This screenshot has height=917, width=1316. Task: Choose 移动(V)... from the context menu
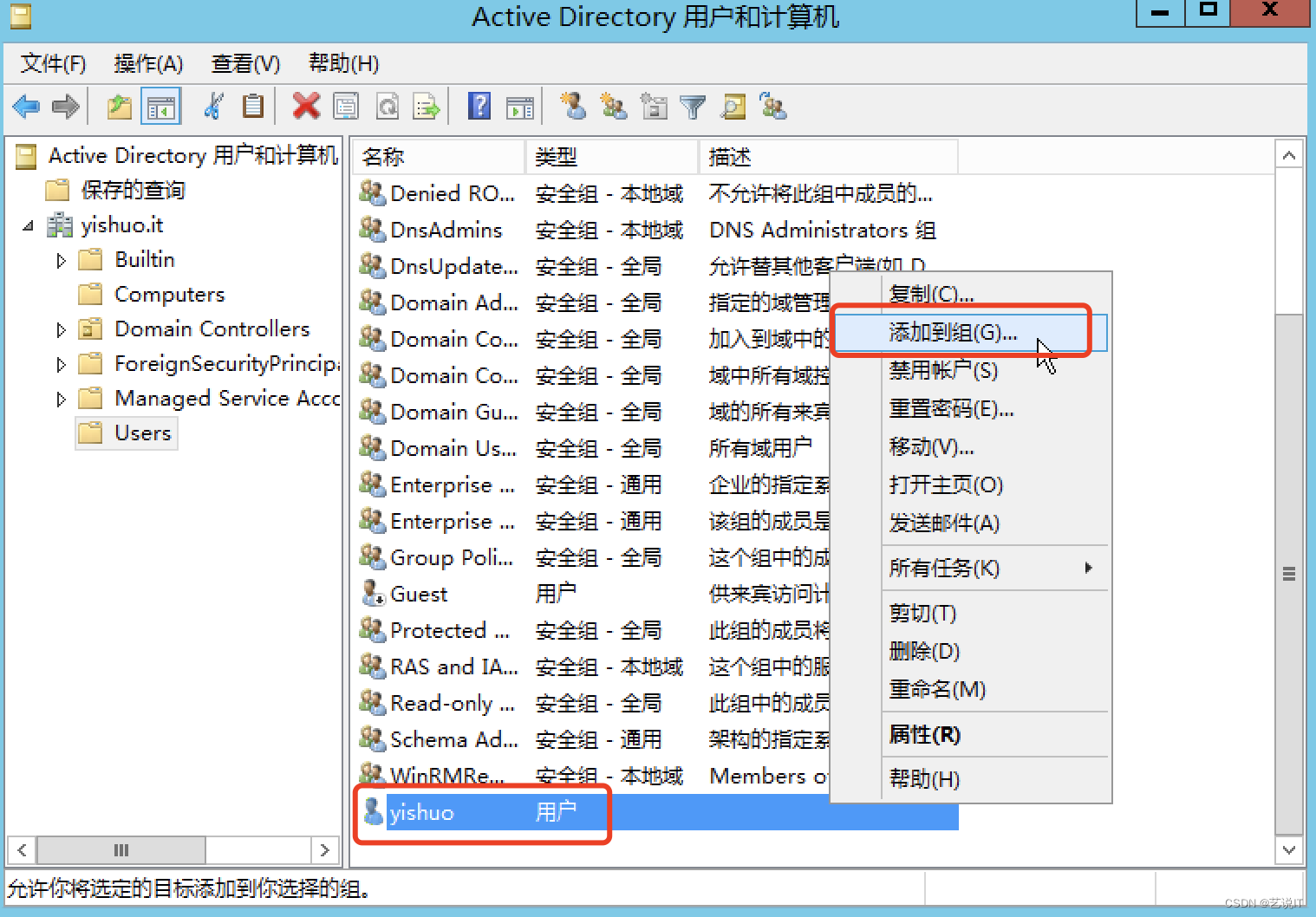tap(971, 447)
